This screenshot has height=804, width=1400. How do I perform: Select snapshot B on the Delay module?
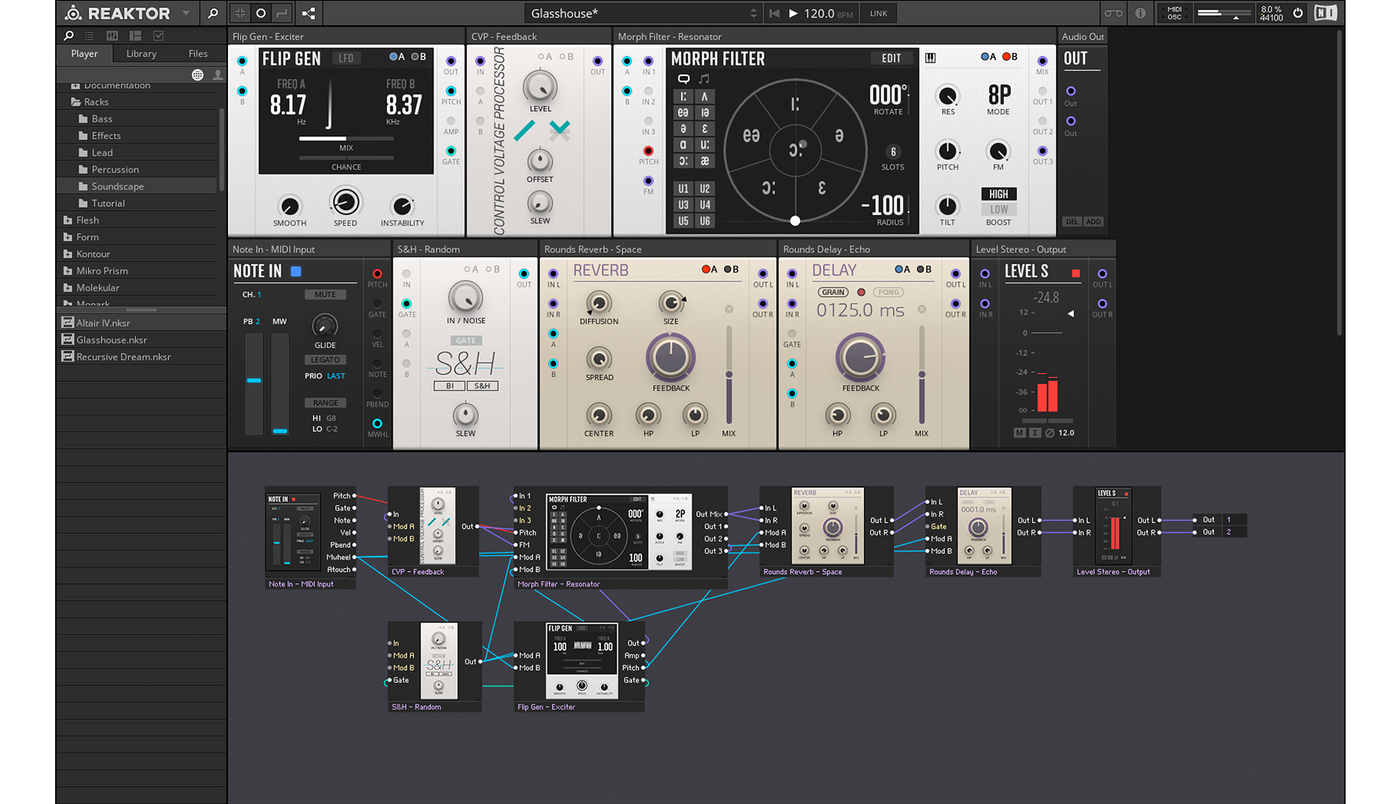pos(923,269)
